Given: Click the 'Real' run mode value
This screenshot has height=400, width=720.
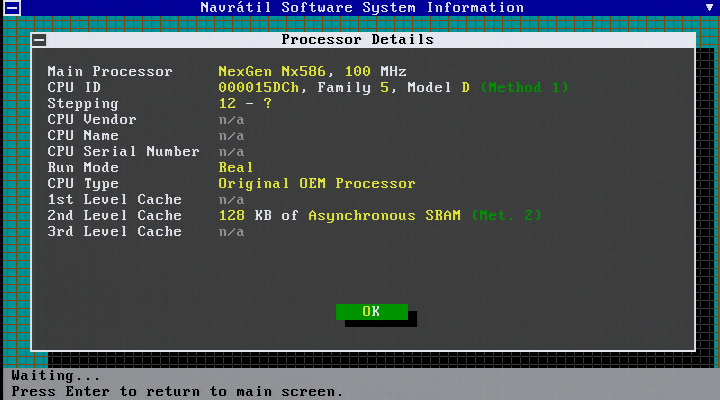Looking at the screenshot, I should [236, 168].
